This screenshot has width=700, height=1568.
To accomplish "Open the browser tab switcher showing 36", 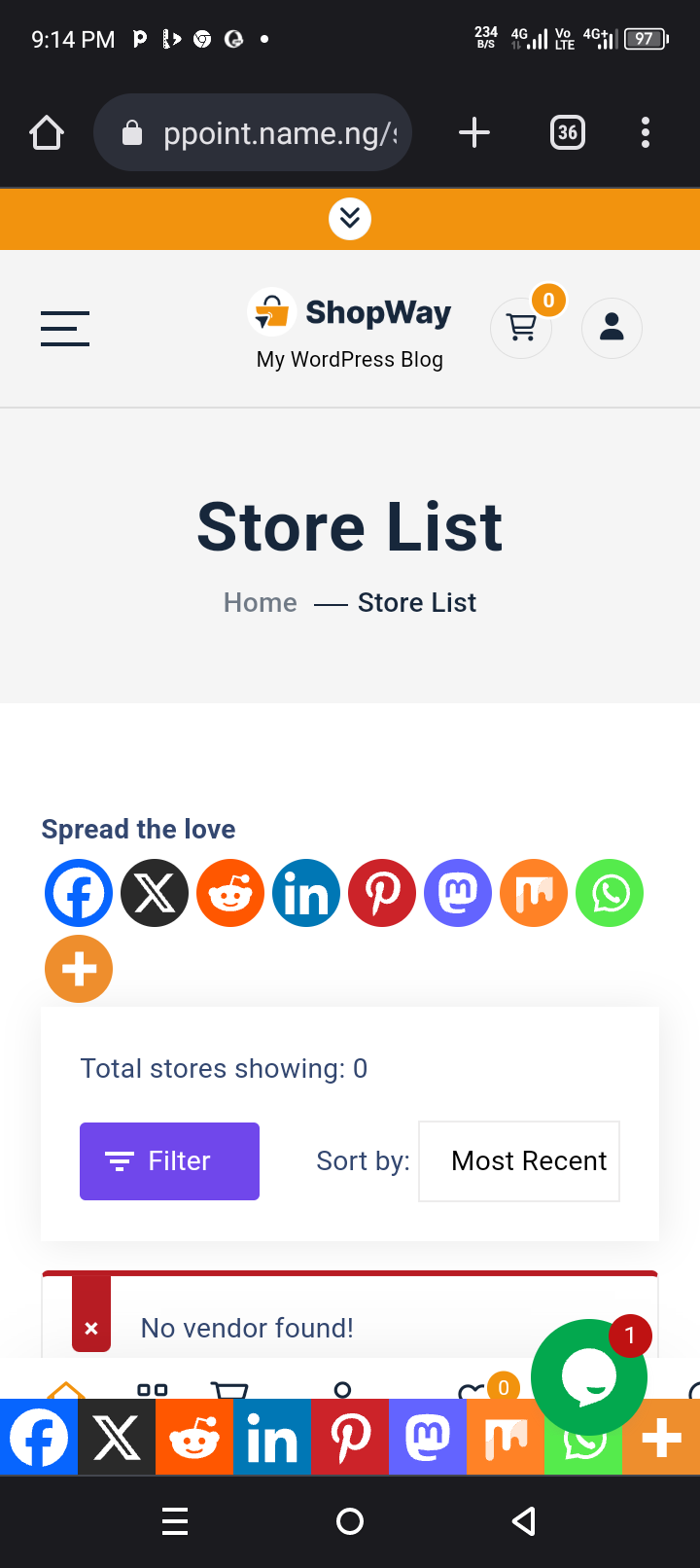I will click(567, 132).
